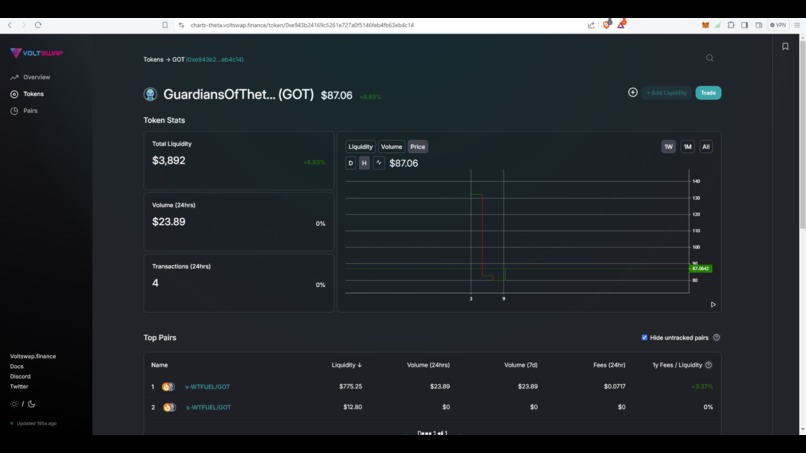The height and width of the screenshot is (453, 806).
Task: Click the browser forward arrow
Action: [x=24, y=25]
